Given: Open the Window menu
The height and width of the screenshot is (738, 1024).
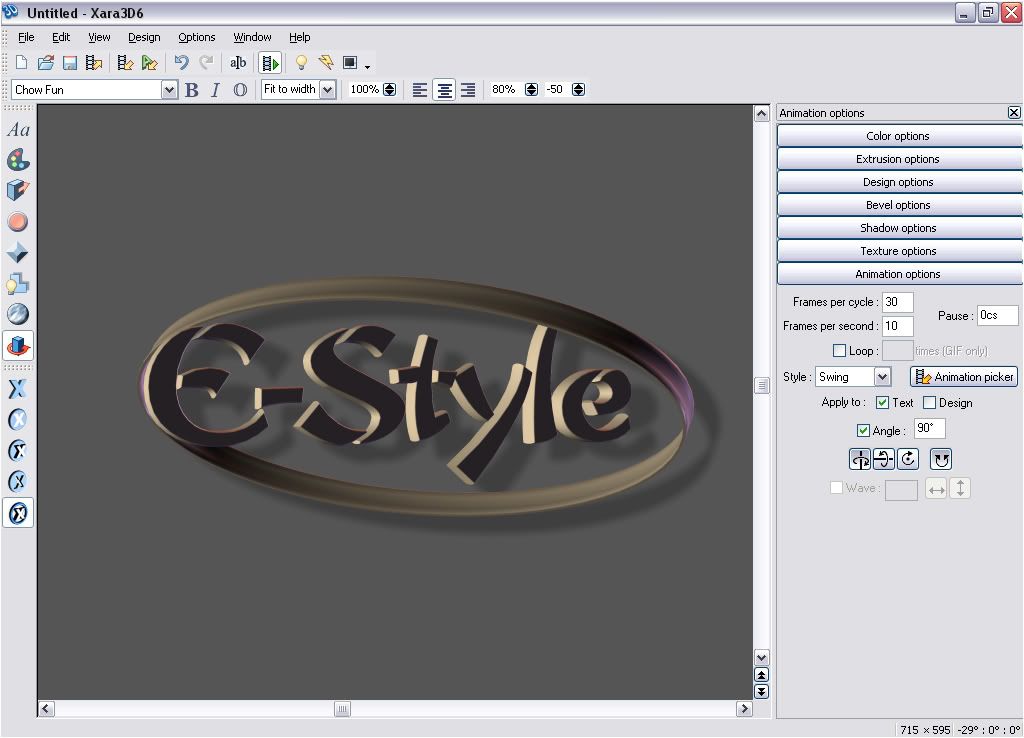Looking at the screenshot, I should coord(252,37).
